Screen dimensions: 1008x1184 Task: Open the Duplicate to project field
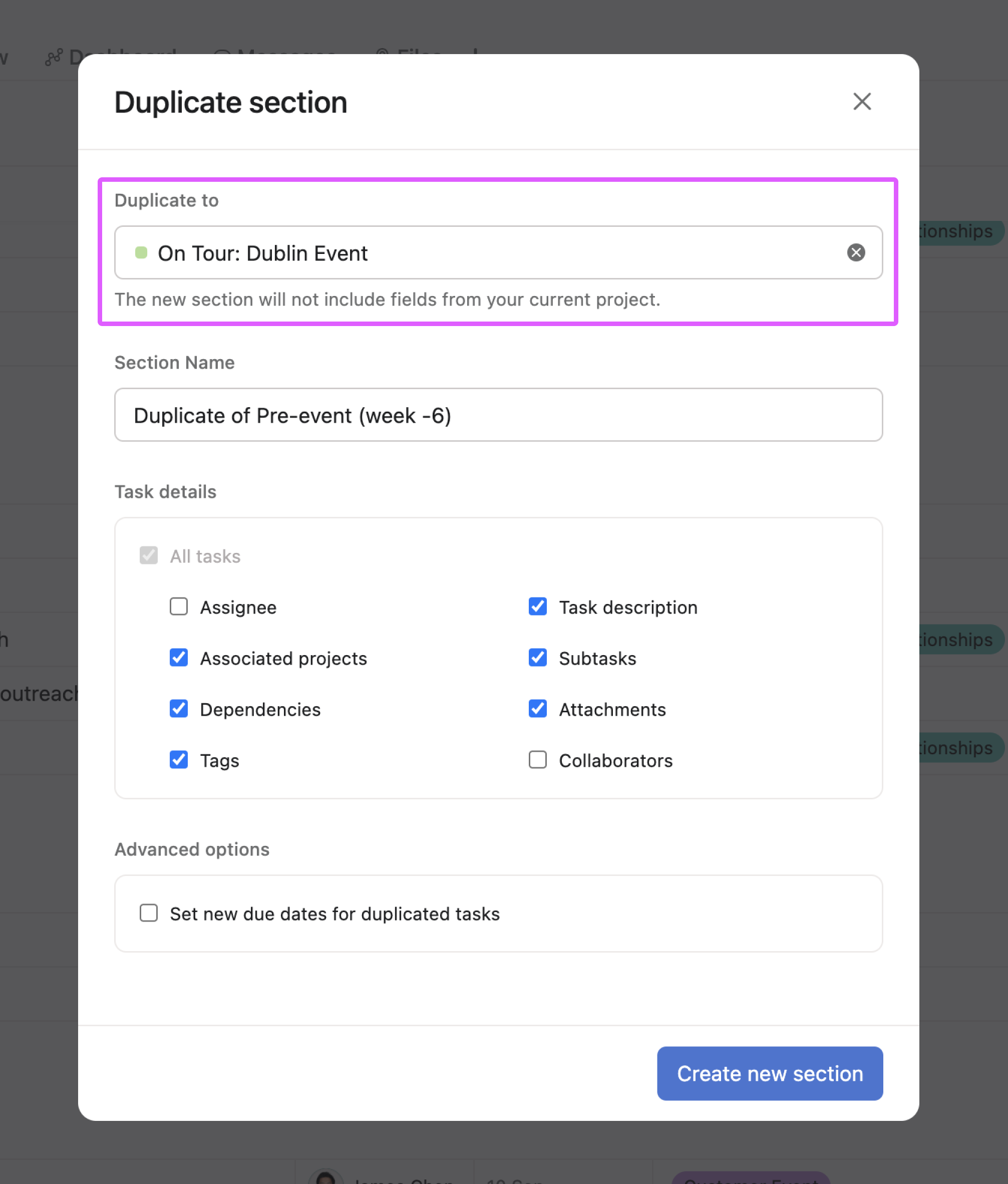click(x=486, y=252)
